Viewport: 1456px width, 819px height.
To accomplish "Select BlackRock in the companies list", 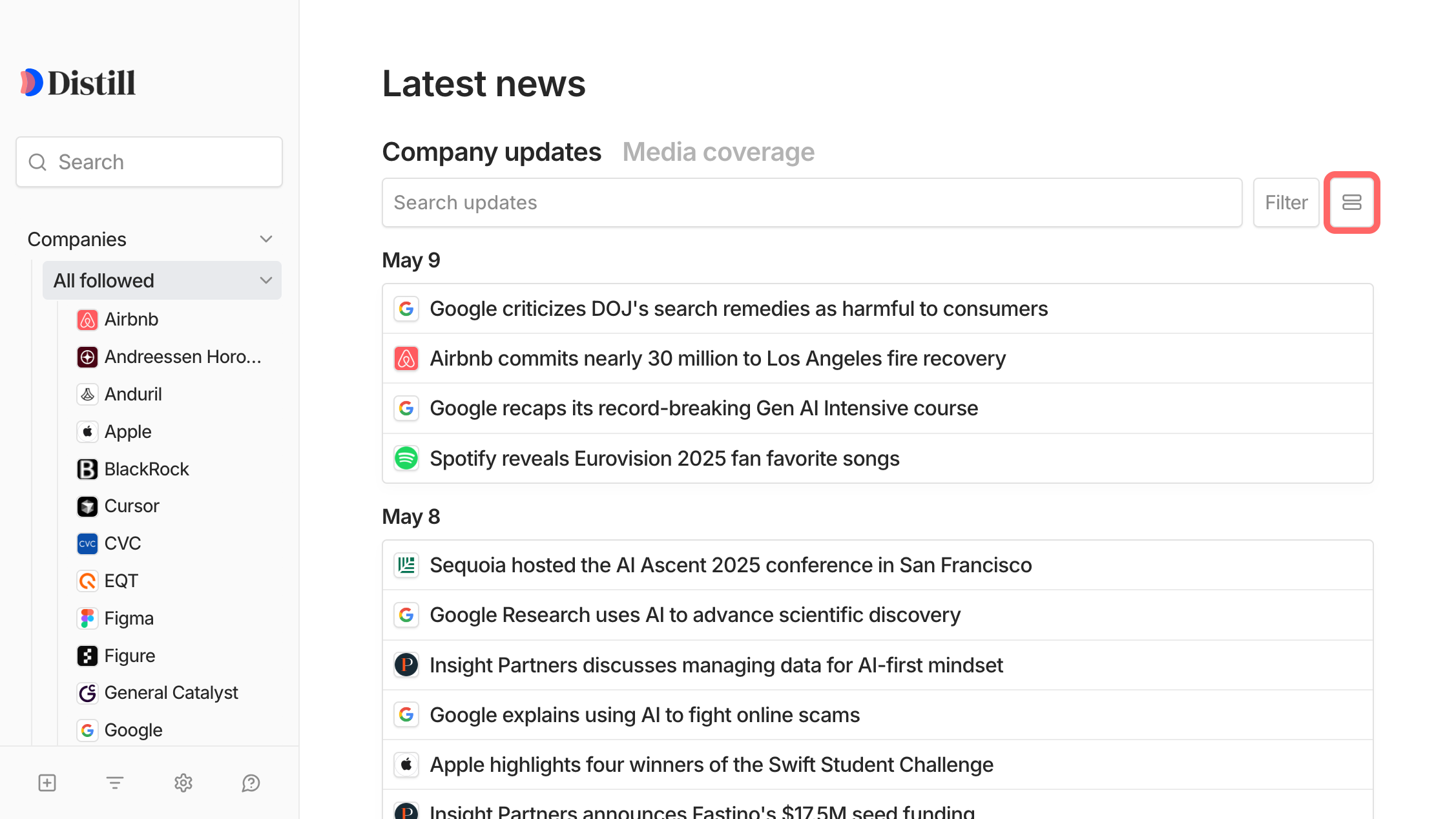I will click(x=146, y=469).
